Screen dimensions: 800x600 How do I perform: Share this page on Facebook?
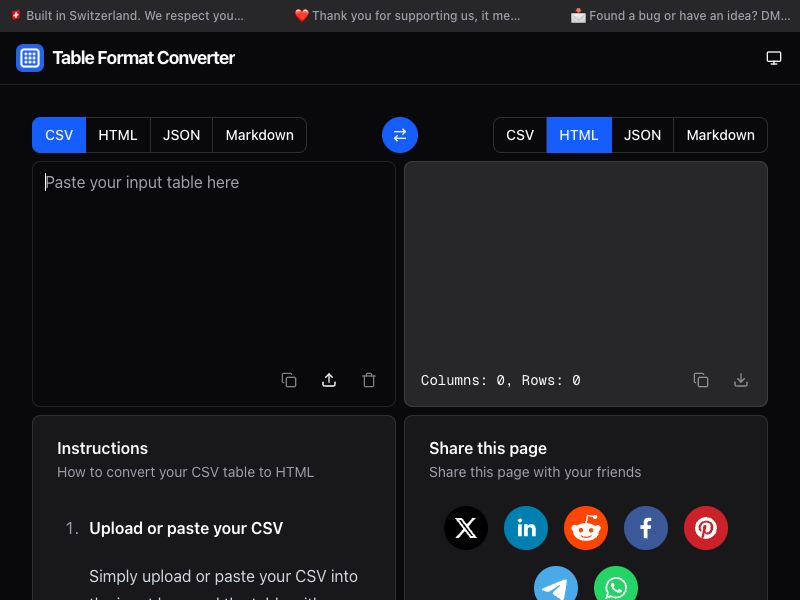646,528
